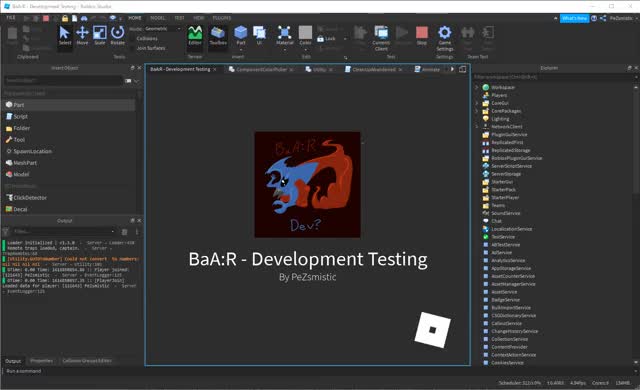The width and height of the screenshot is (640, 390).
Task: Switch to the HOME ribbon tab
Action: coord(135,18)
